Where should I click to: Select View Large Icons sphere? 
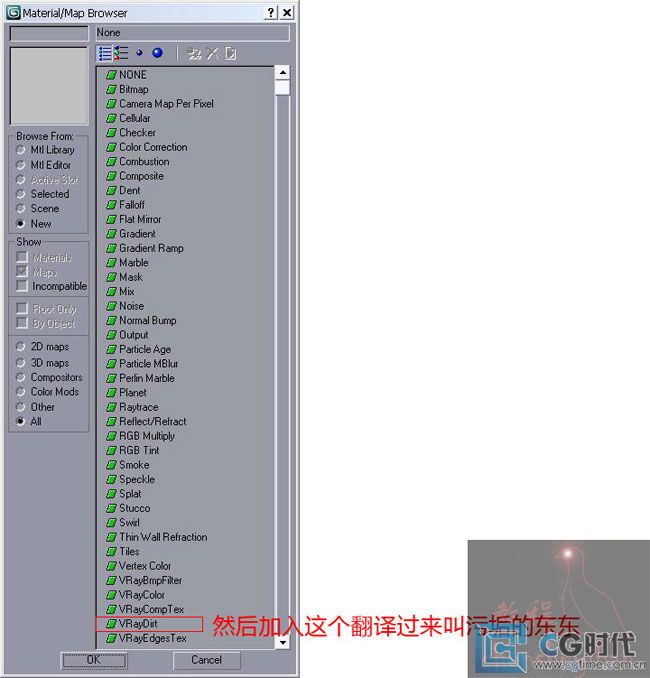click(x=157, y=53)
